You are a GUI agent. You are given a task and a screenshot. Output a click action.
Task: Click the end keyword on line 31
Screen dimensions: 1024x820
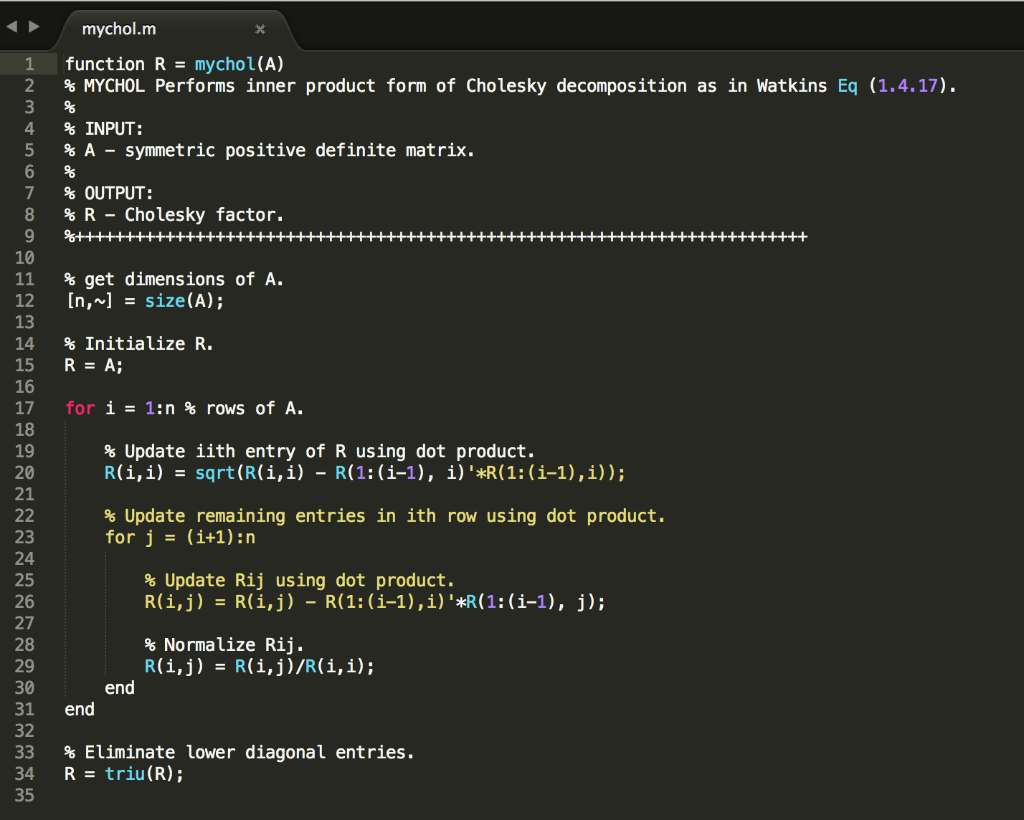(x=78, y=709)
